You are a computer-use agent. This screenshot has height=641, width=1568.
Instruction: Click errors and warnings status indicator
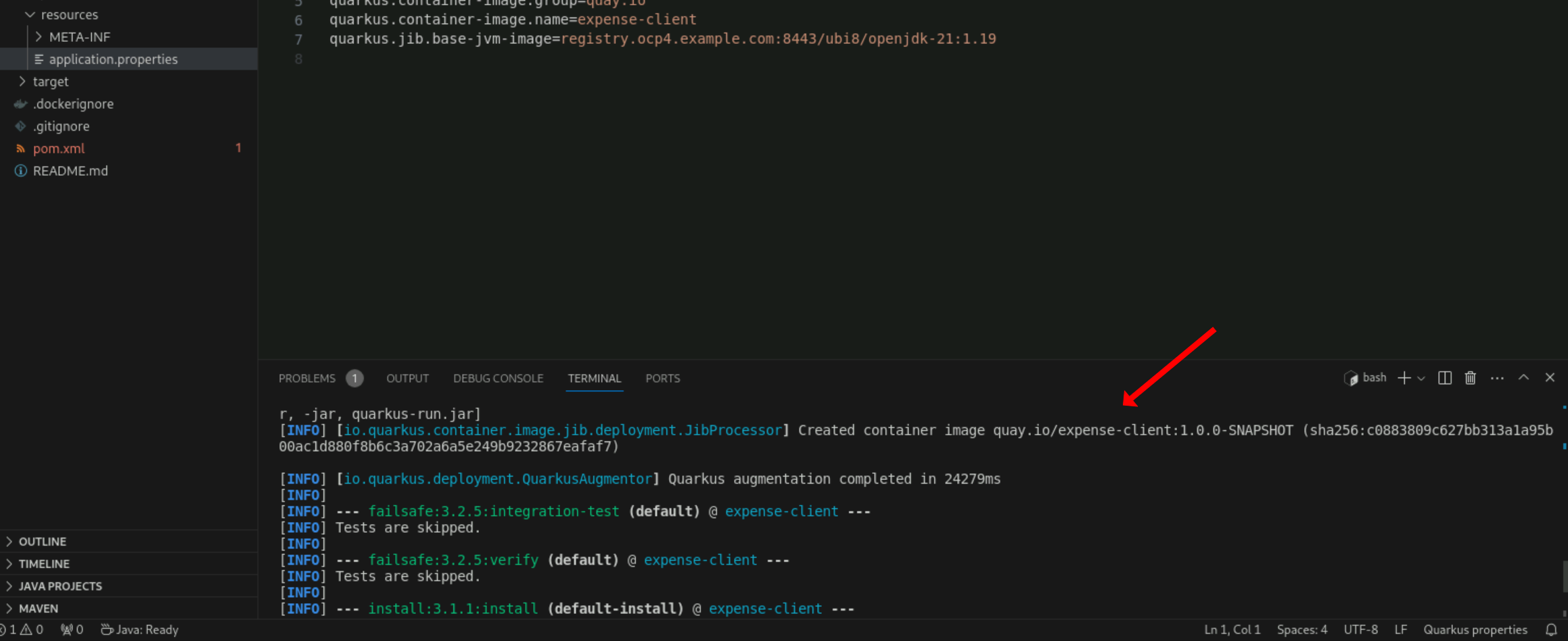pyautogui.click(x=22, y=630)
